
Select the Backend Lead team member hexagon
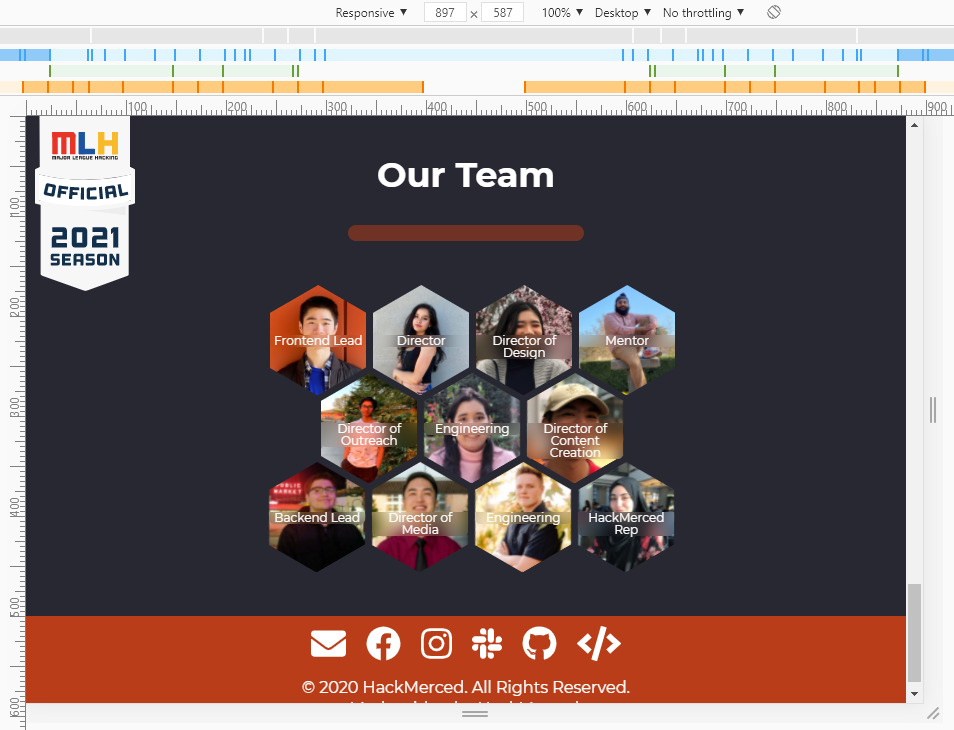pyautogui.click(x=317, y=517)
